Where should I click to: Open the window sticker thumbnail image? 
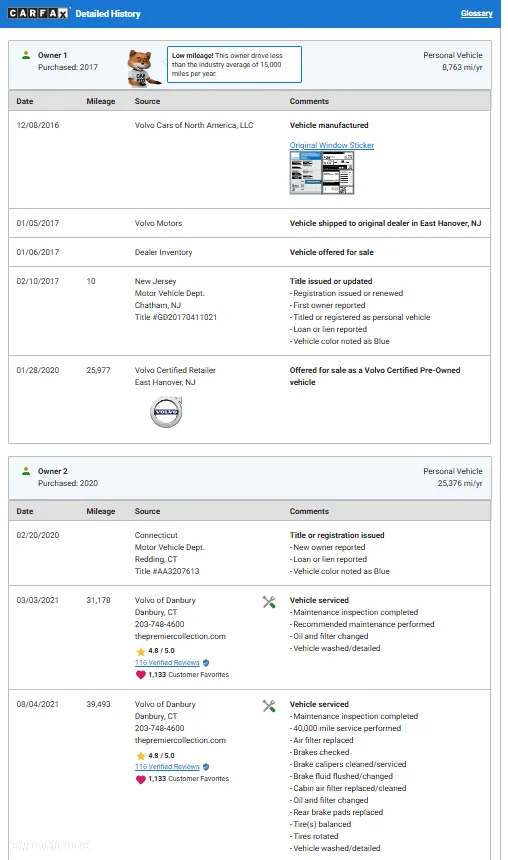[322, 173]
